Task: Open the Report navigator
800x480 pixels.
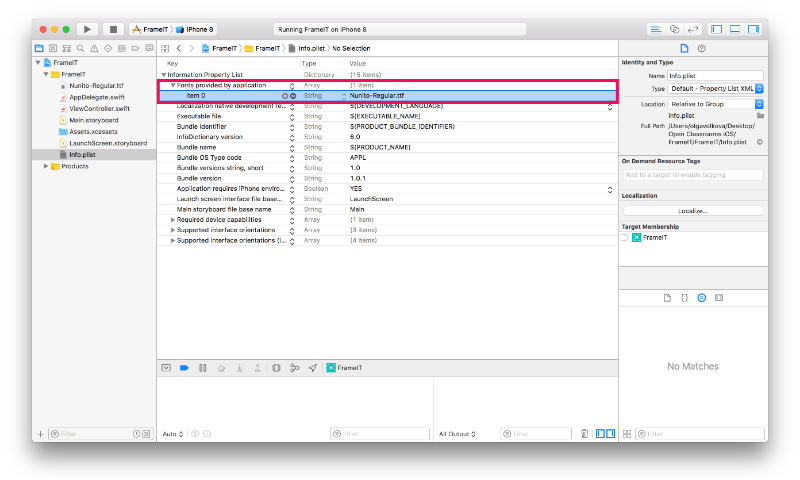Action: click(x=149, y=48)
